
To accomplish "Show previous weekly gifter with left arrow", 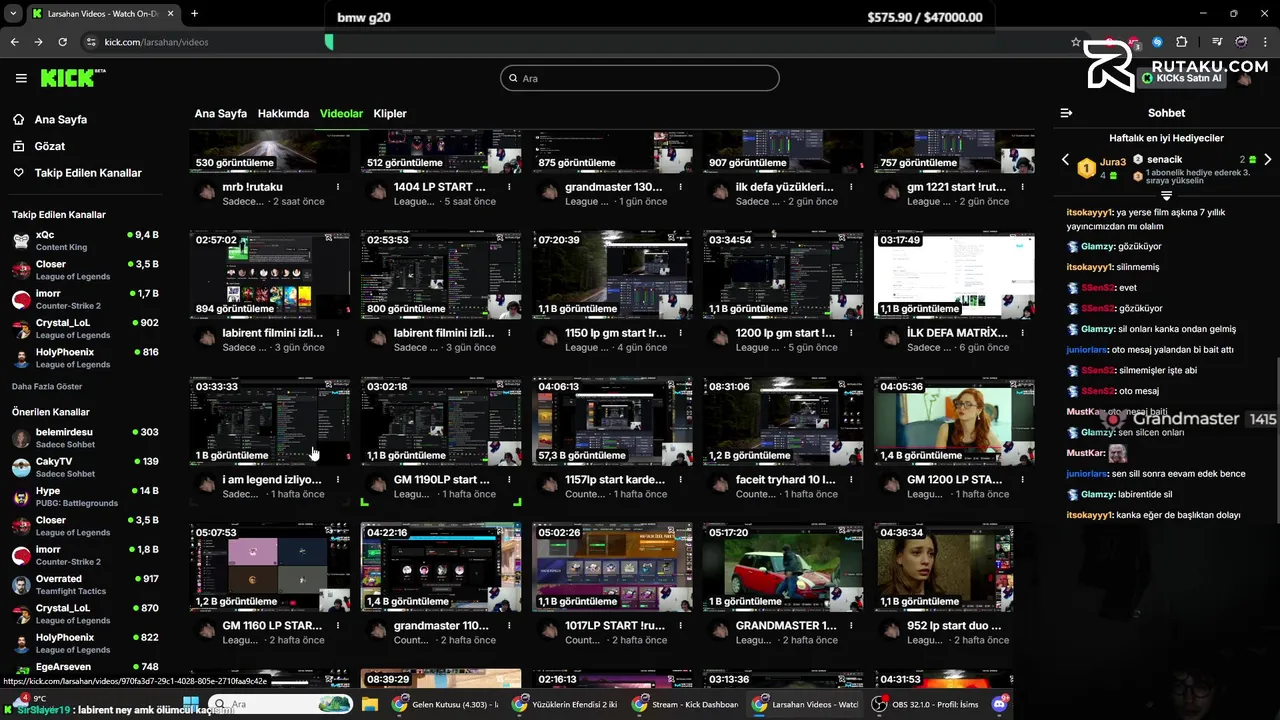I will (1065, 160).
